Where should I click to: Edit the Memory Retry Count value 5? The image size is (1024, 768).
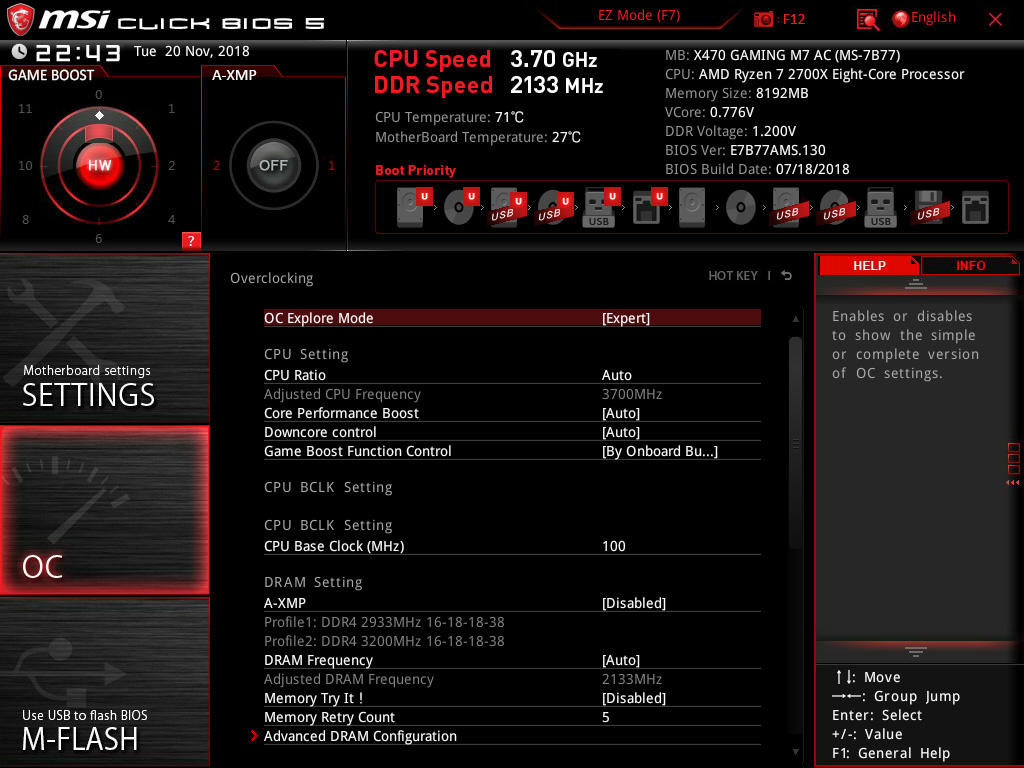click(606, 717)
